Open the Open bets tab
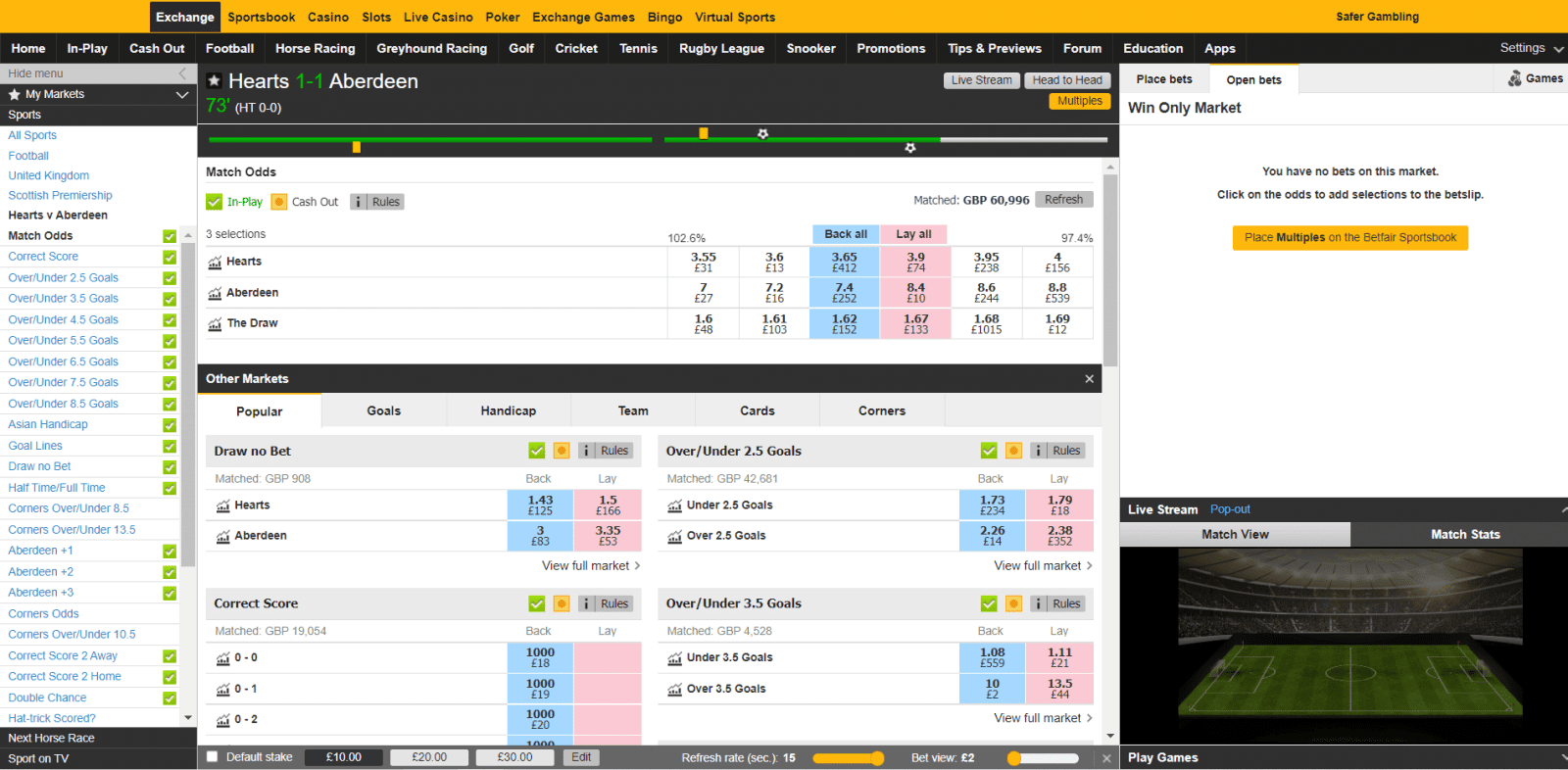Image resolution: width=1568 pixels, height=770 pixels. pos(1254,80)
